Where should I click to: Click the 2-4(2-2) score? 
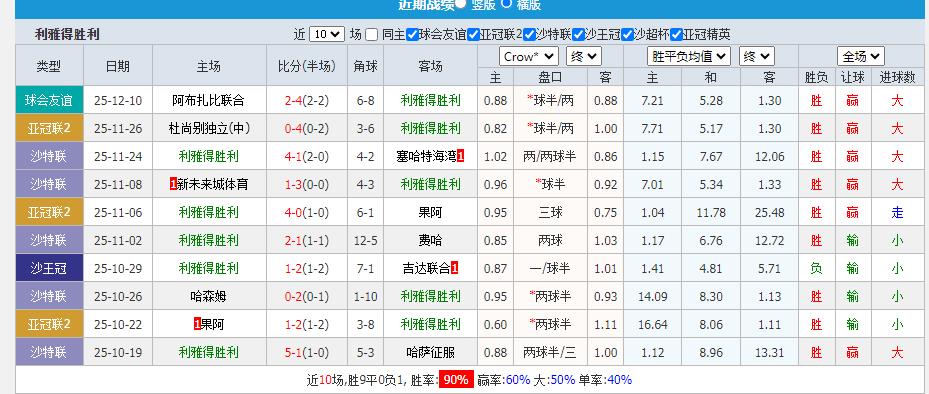pyautogui.click(x=306, y=101)
